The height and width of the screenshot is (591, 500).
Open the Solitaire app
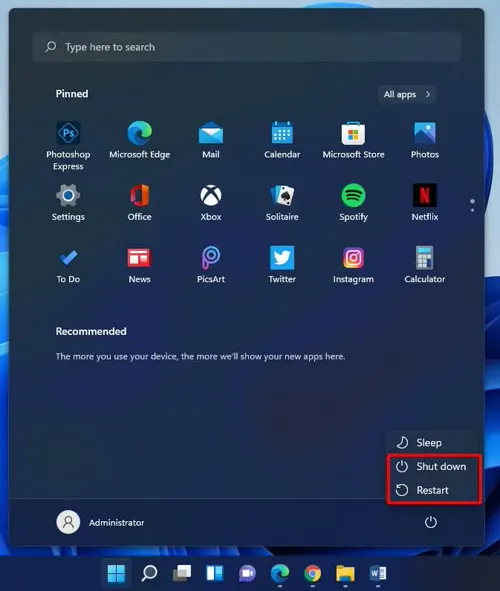[282, 202]
